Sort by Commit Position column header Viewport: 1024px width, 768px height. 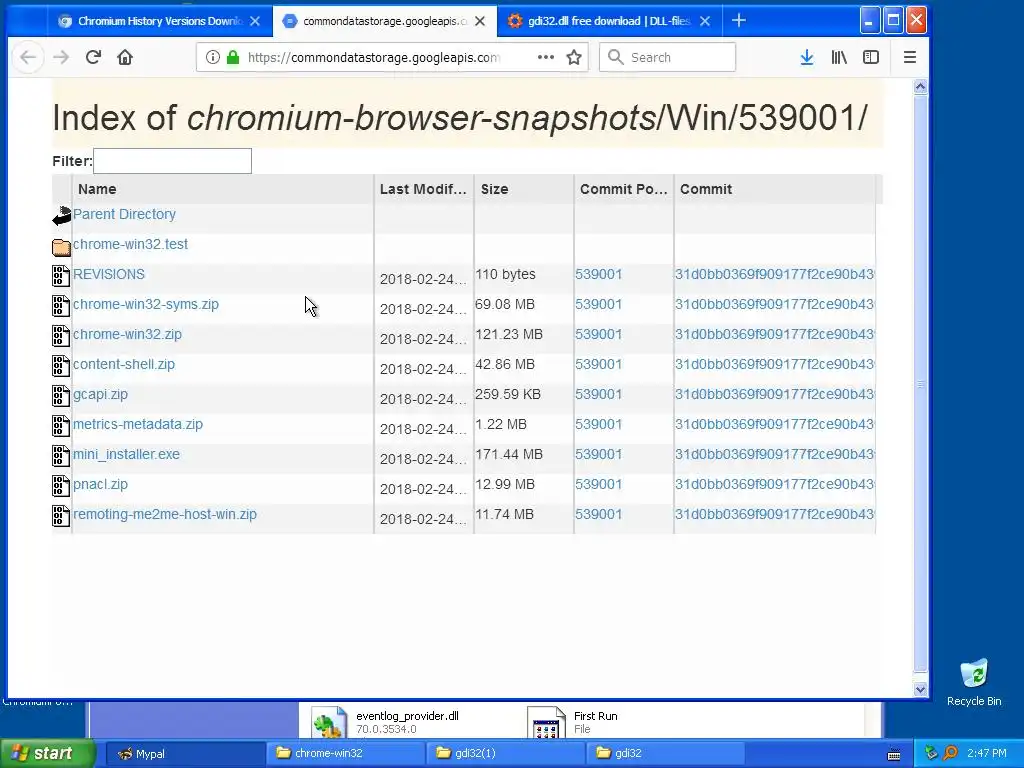coord(624,189)
